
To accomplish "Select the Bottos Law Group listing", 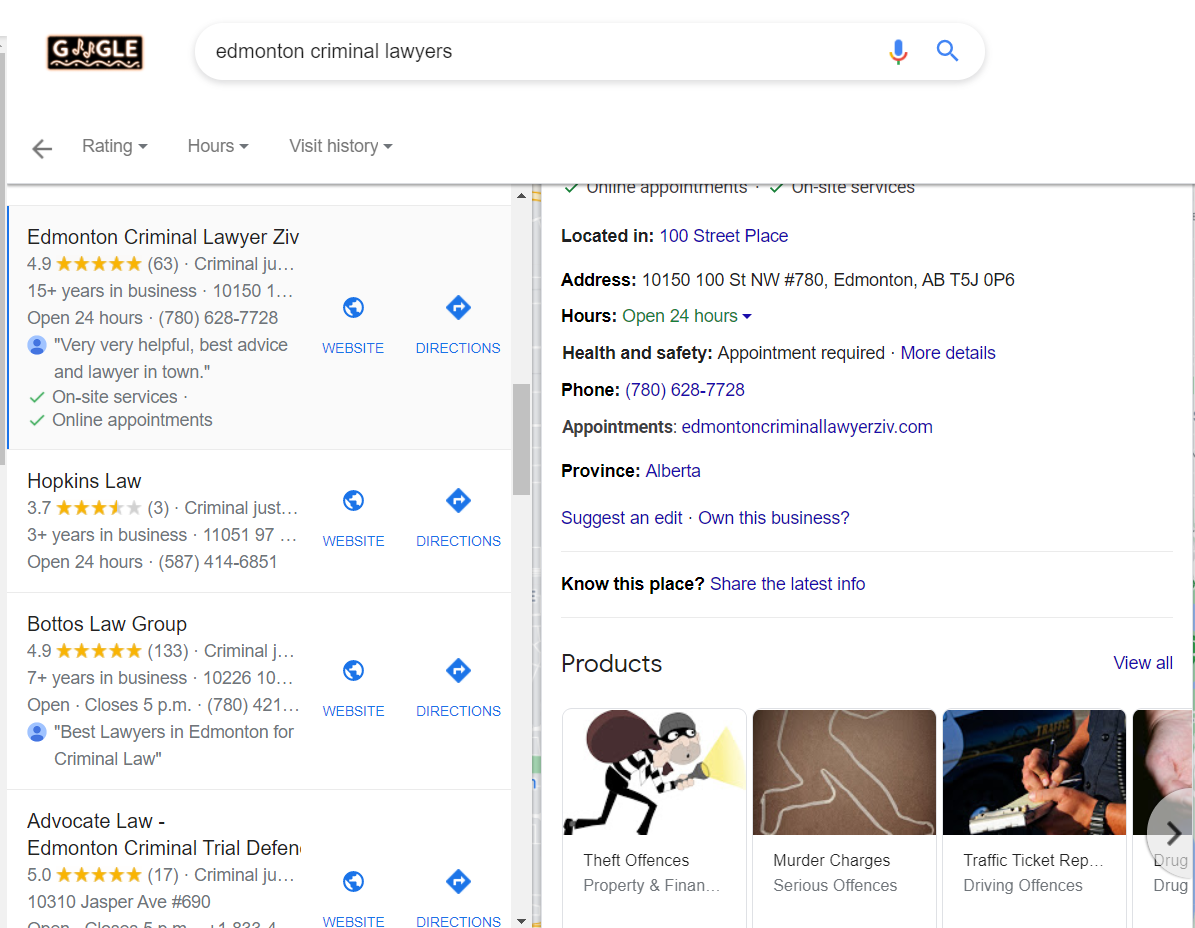I will click(x=107, y=624).
